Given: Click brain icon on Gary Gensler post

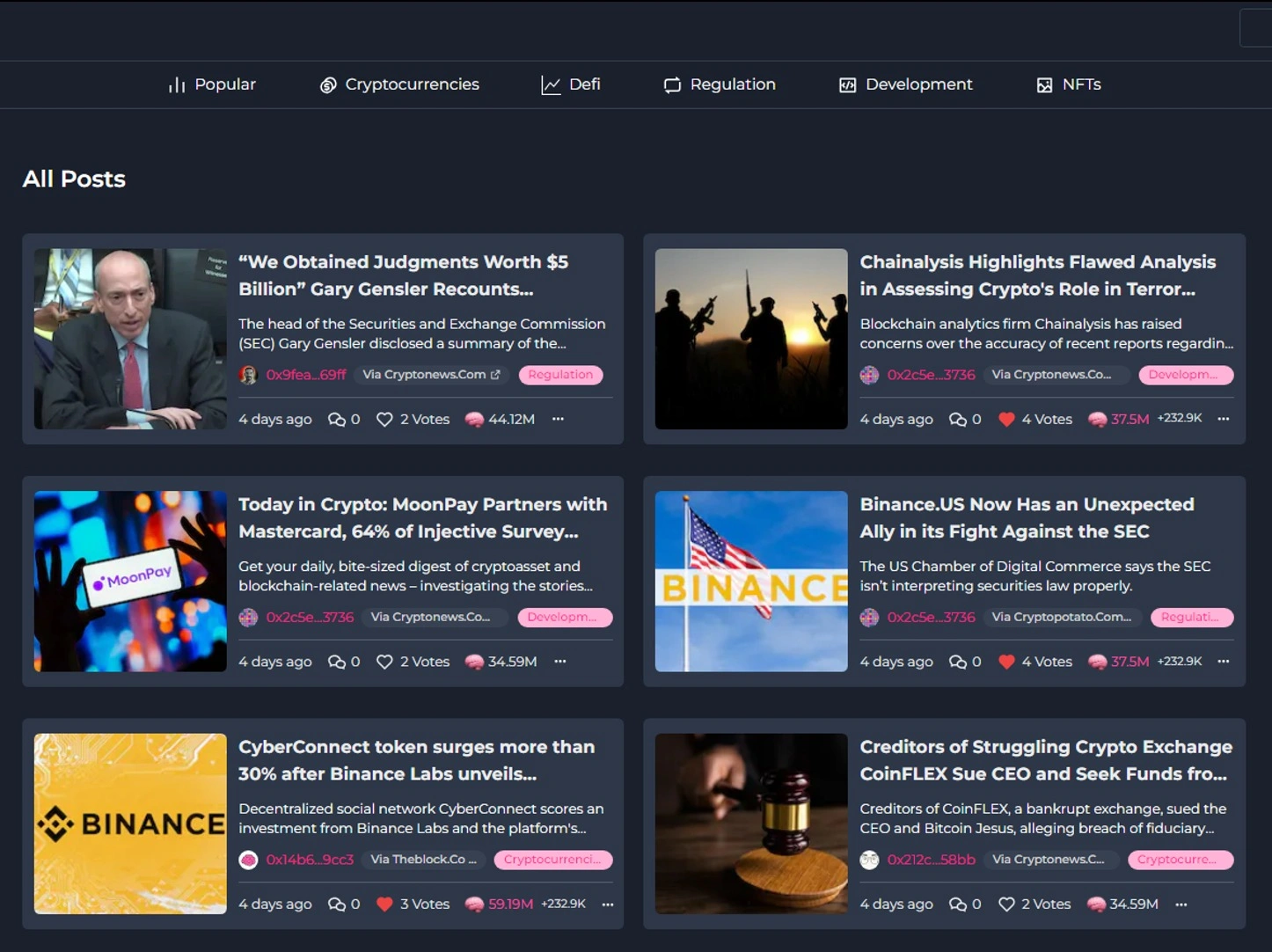Looking at the screenshot, I should point(474,420).
